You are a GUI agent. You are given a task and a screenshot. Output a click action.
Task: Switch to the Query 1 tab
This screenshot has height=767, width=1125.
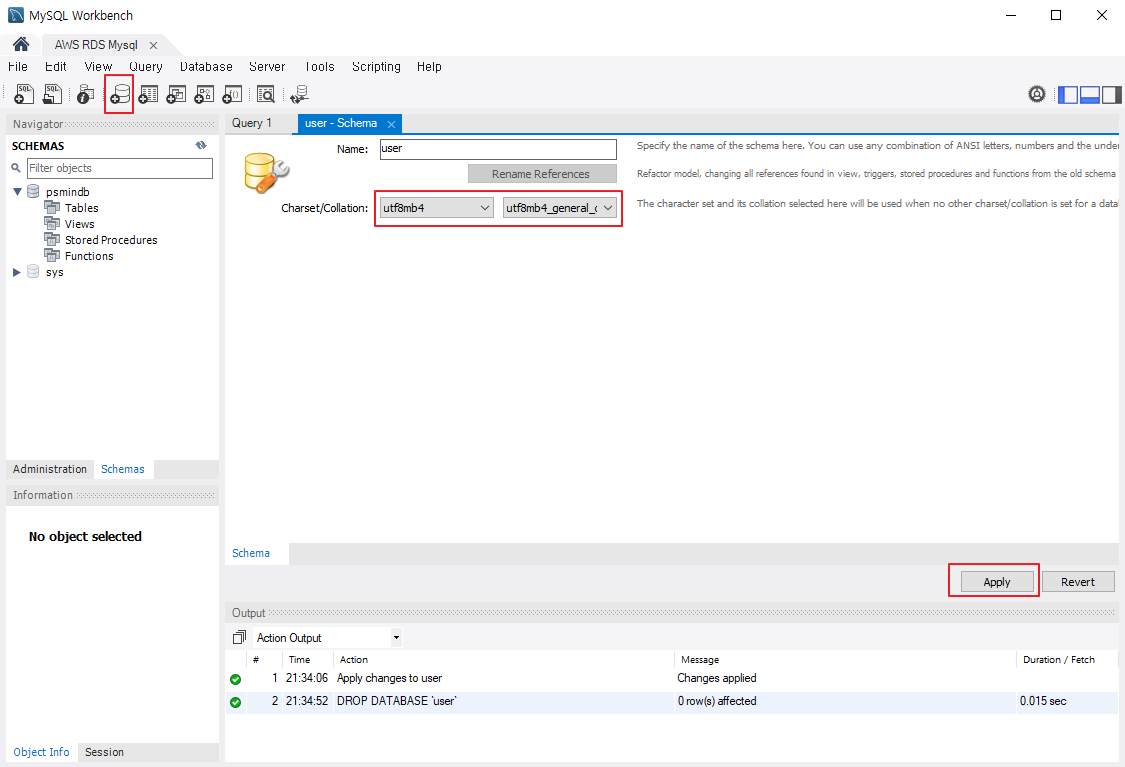pyautogui.click(x=252, y=123)
